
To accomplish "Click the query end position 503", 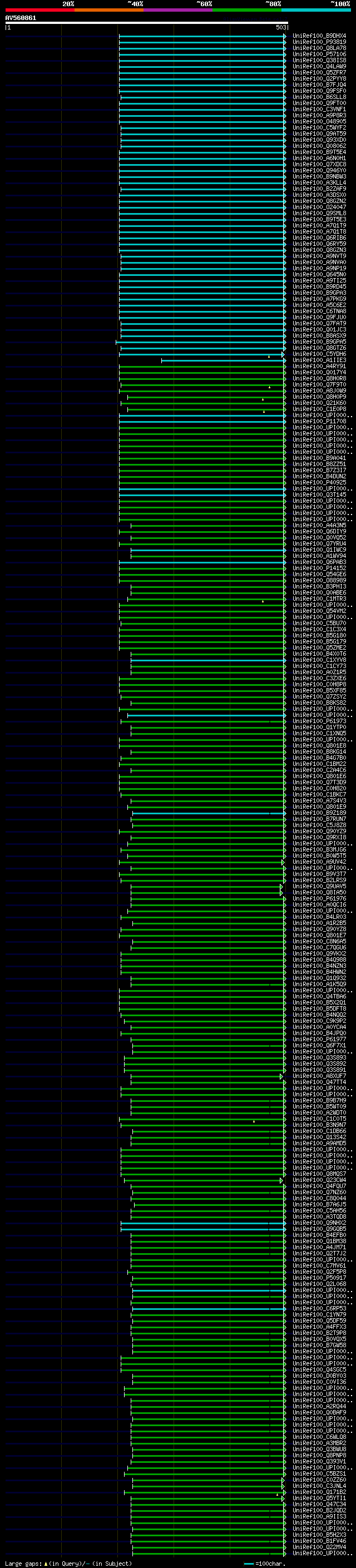I will [280, 27].
